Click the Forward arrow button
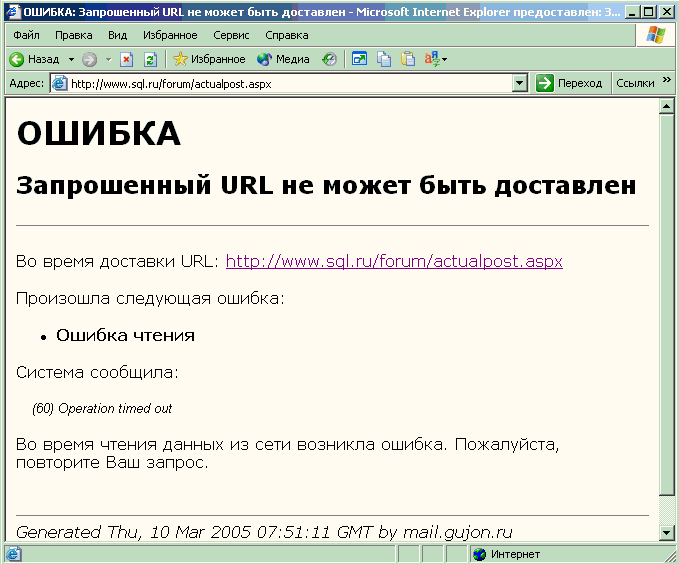The image size is (679, 564). point(89,60)
